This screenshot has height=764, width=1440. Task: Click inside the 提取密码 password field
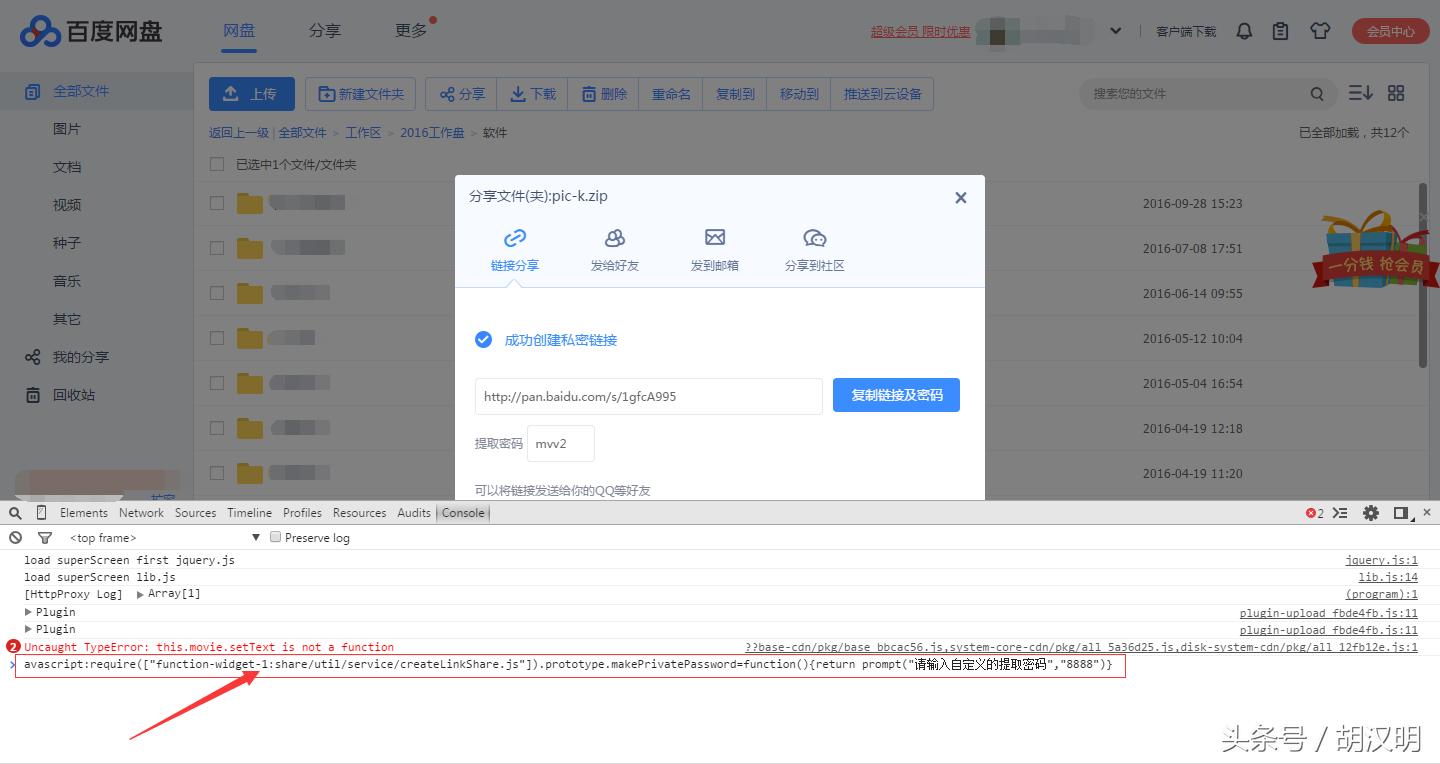point(560,443)
